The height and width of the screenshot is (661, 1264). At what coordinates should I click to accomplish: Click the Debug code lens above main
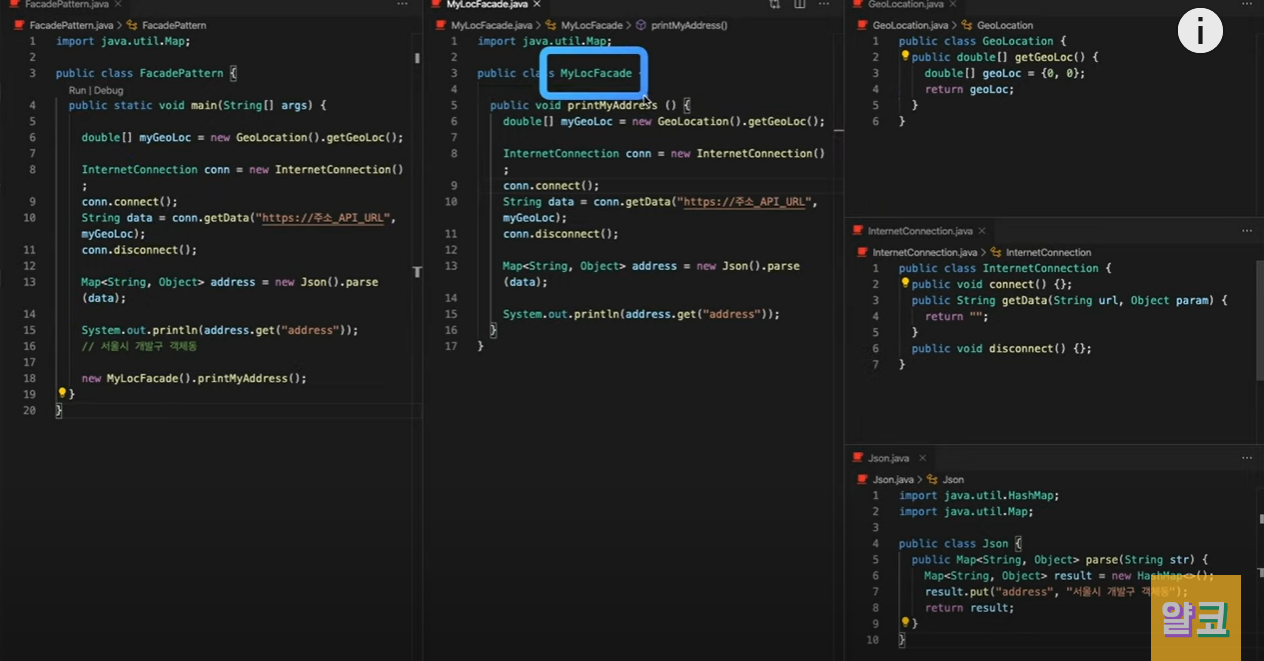108,90
